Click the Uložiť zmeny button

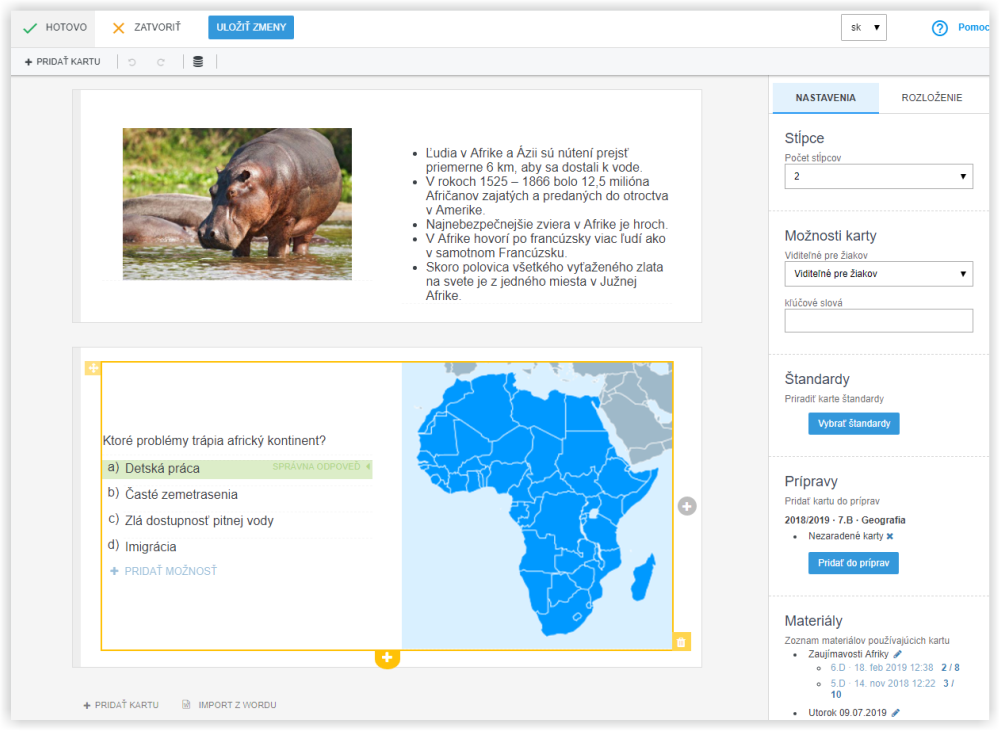[x=251, y=27]
